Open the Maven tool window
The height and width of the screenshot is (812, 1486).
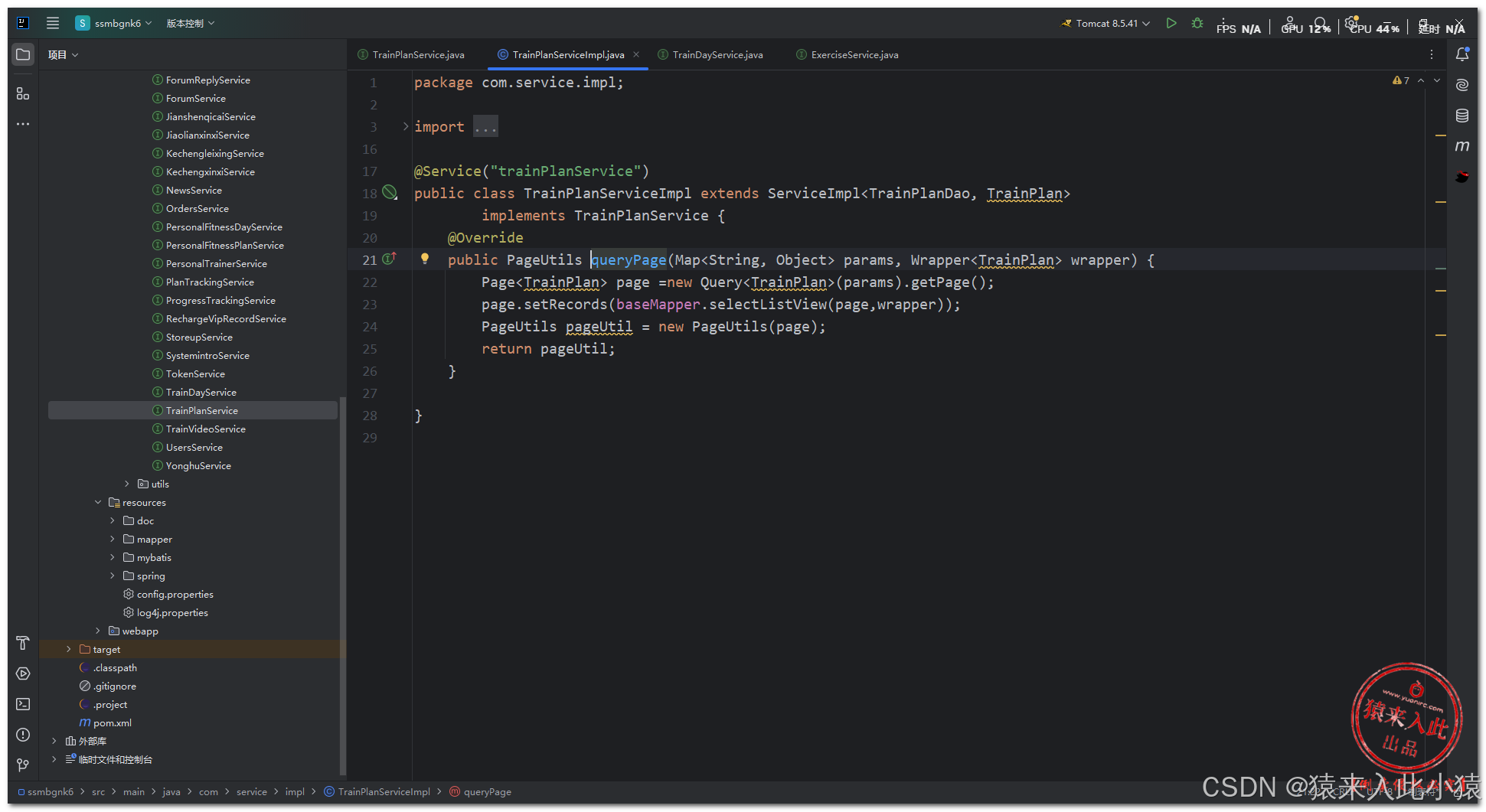point(1462,146)
